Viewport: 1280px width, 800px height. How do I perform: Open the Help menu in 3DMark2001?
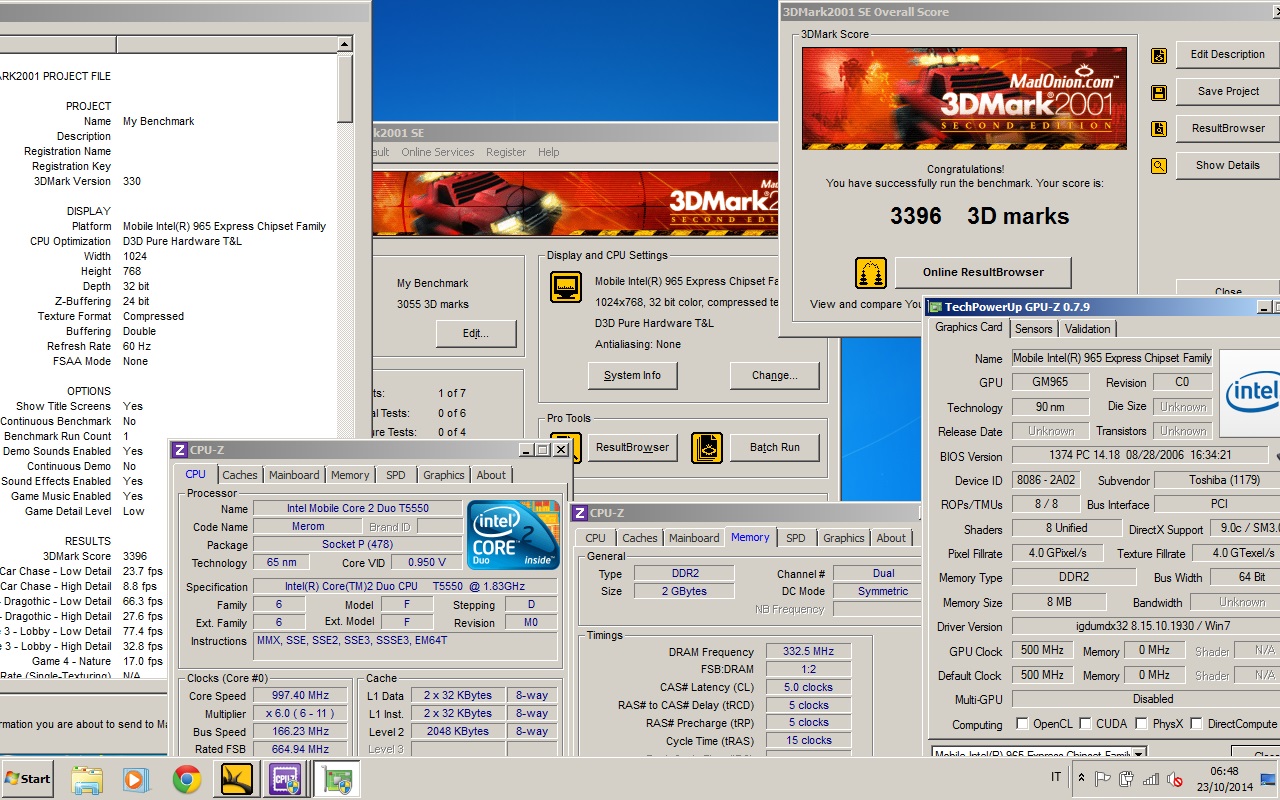point(549,152)
